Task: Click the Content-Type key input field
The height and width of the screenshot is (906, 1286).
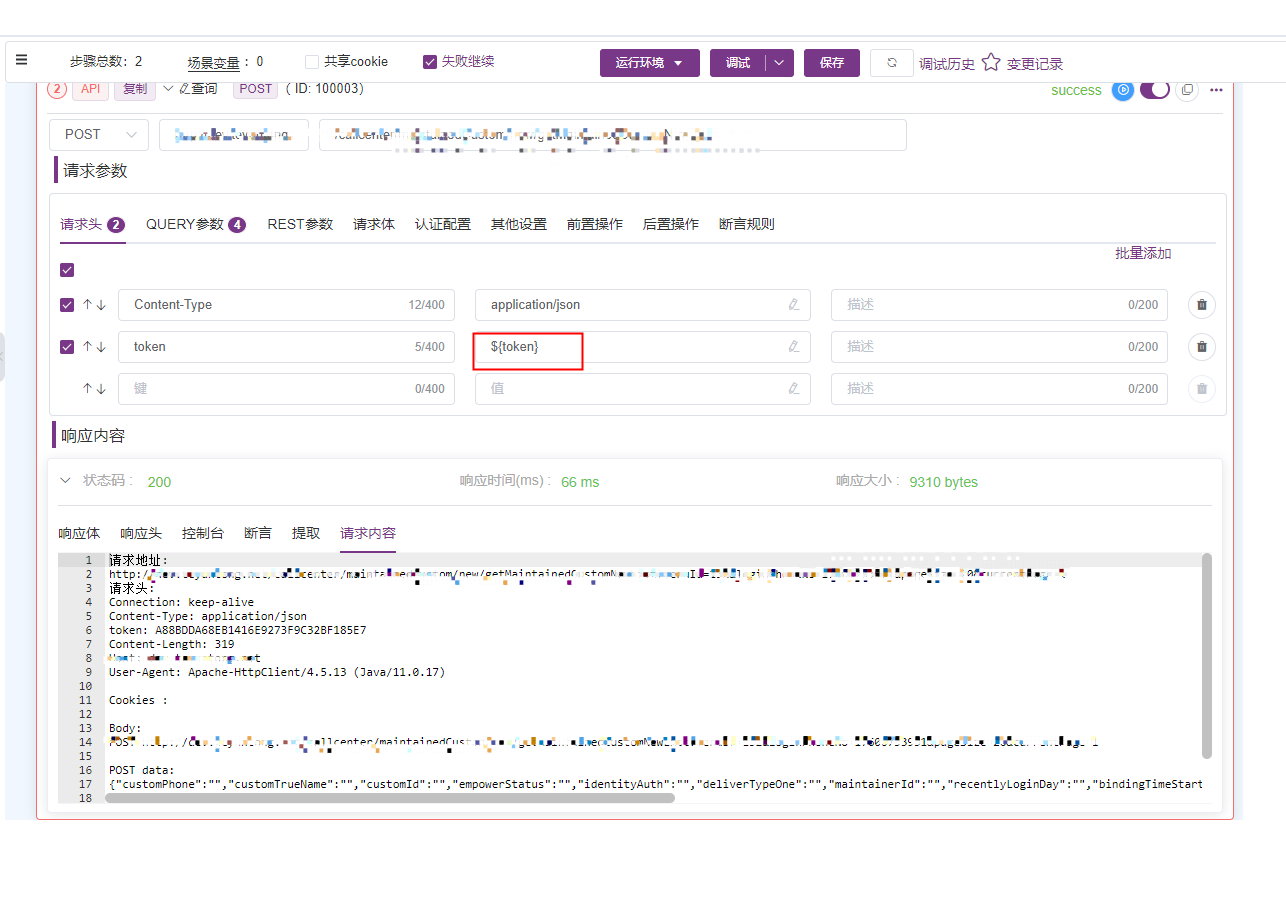Action: (x=286, y=305)
